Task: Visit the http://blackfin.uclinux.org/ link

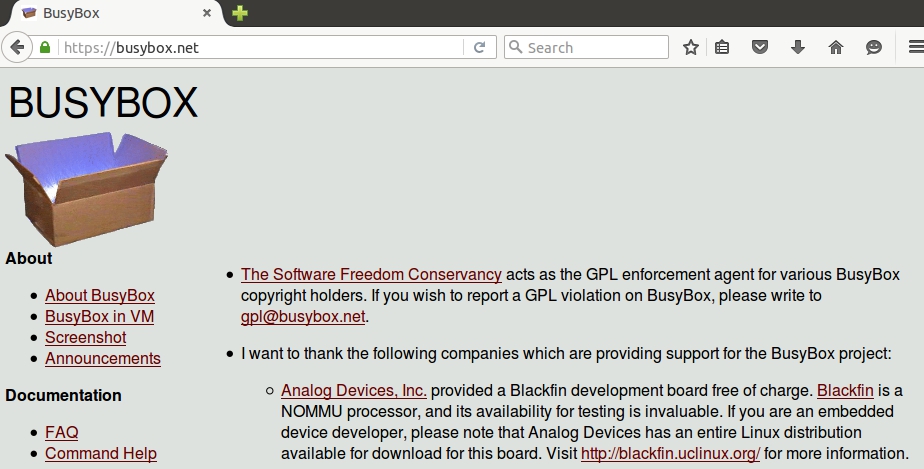Action: [671, 454]
